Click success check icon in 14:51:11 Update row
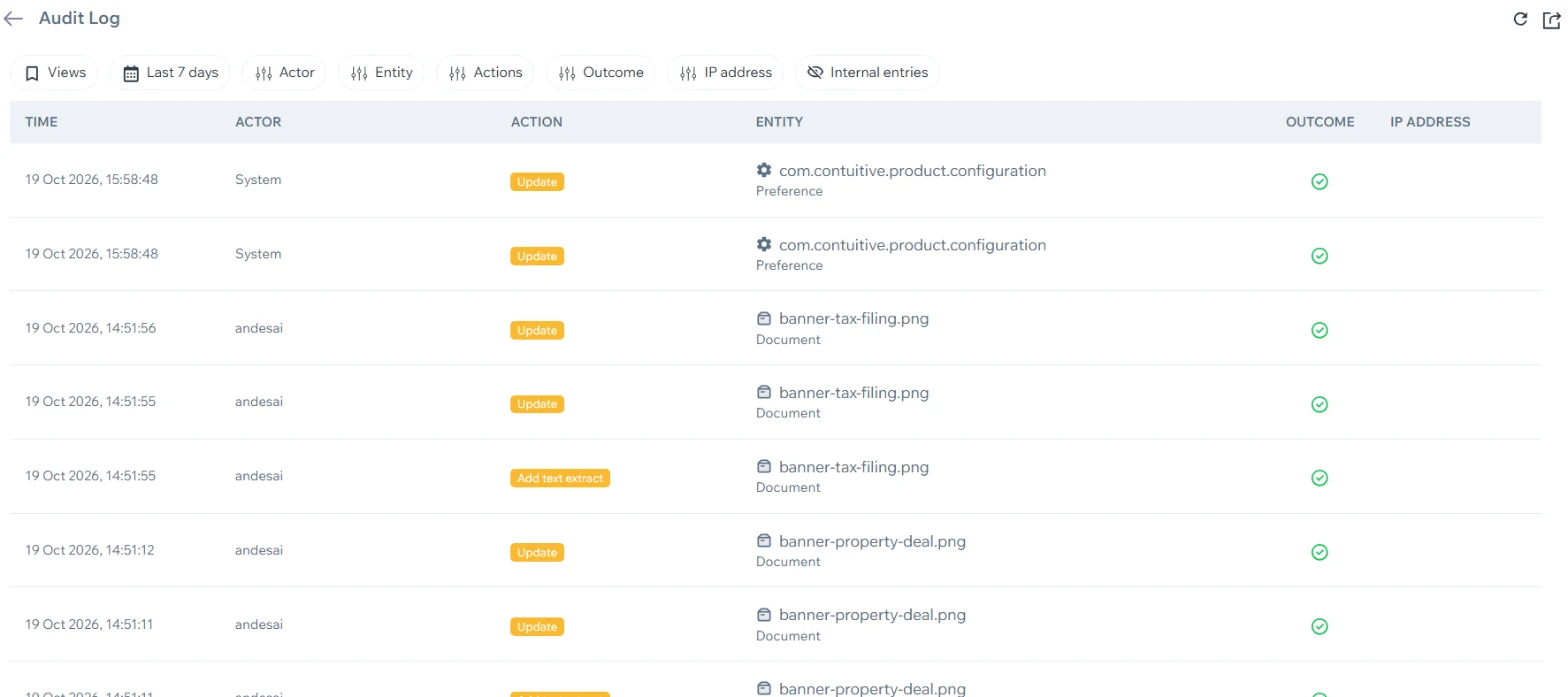1568x697 pixels. [x=1319, y=626]
